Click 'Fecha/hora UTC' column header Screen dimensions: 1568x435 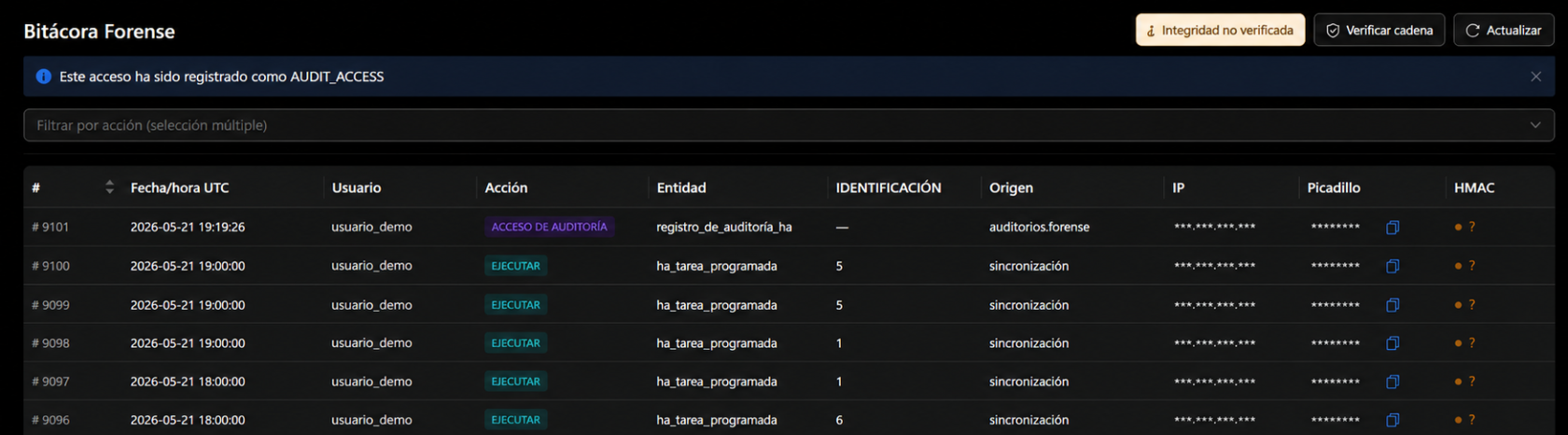click(179, 188)
